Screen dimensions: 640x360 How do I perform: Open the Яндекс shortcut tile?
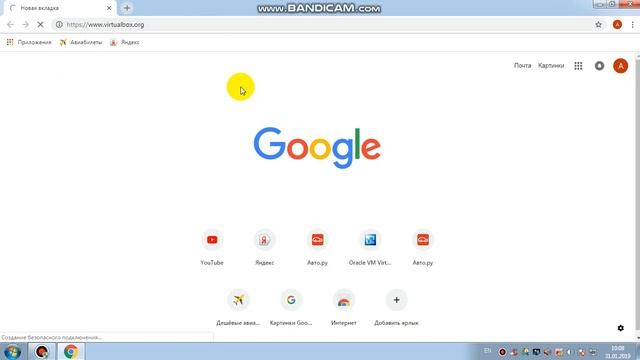(x=264, y=248)
